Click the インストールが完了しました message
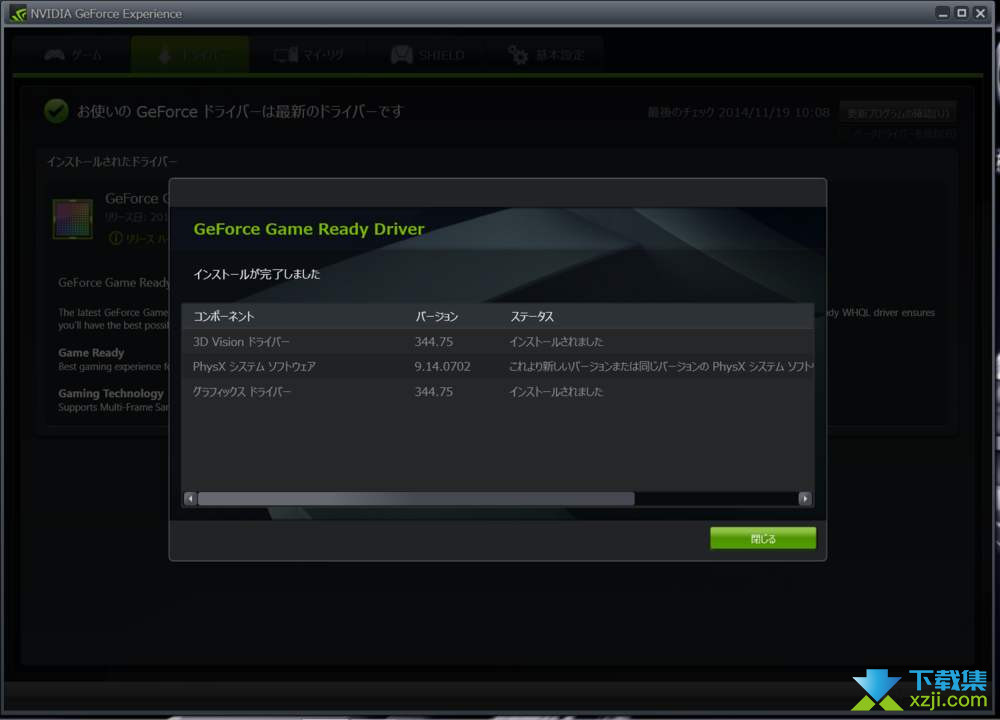Image resolution: width=1000 pixels, height=720 pixels. (x=256, y=274)
